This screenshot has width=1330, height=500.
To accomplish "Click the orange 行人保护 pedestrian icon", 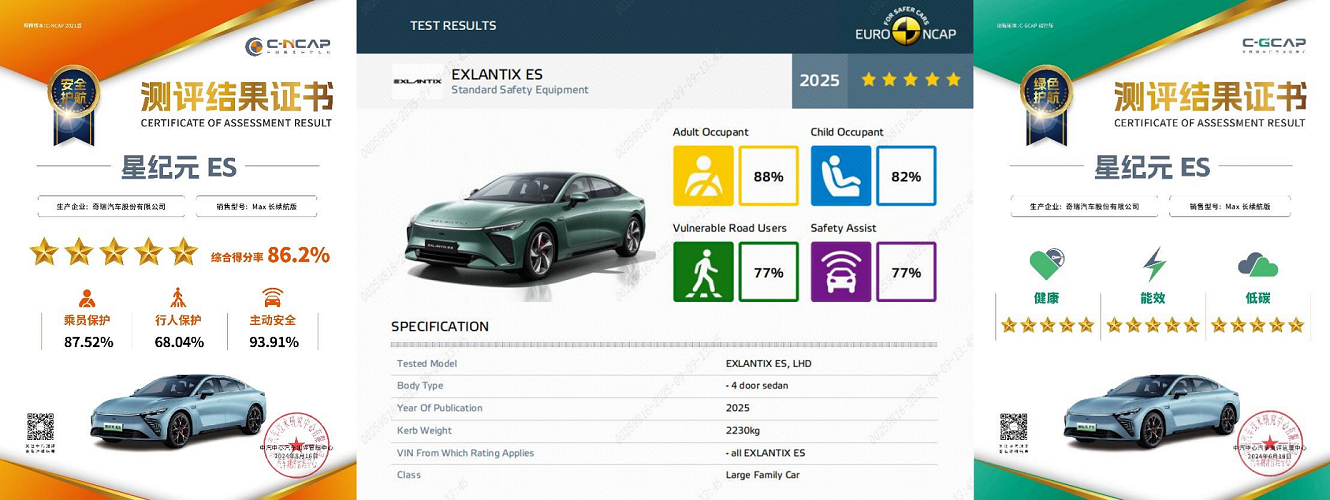I will (178, 297).
